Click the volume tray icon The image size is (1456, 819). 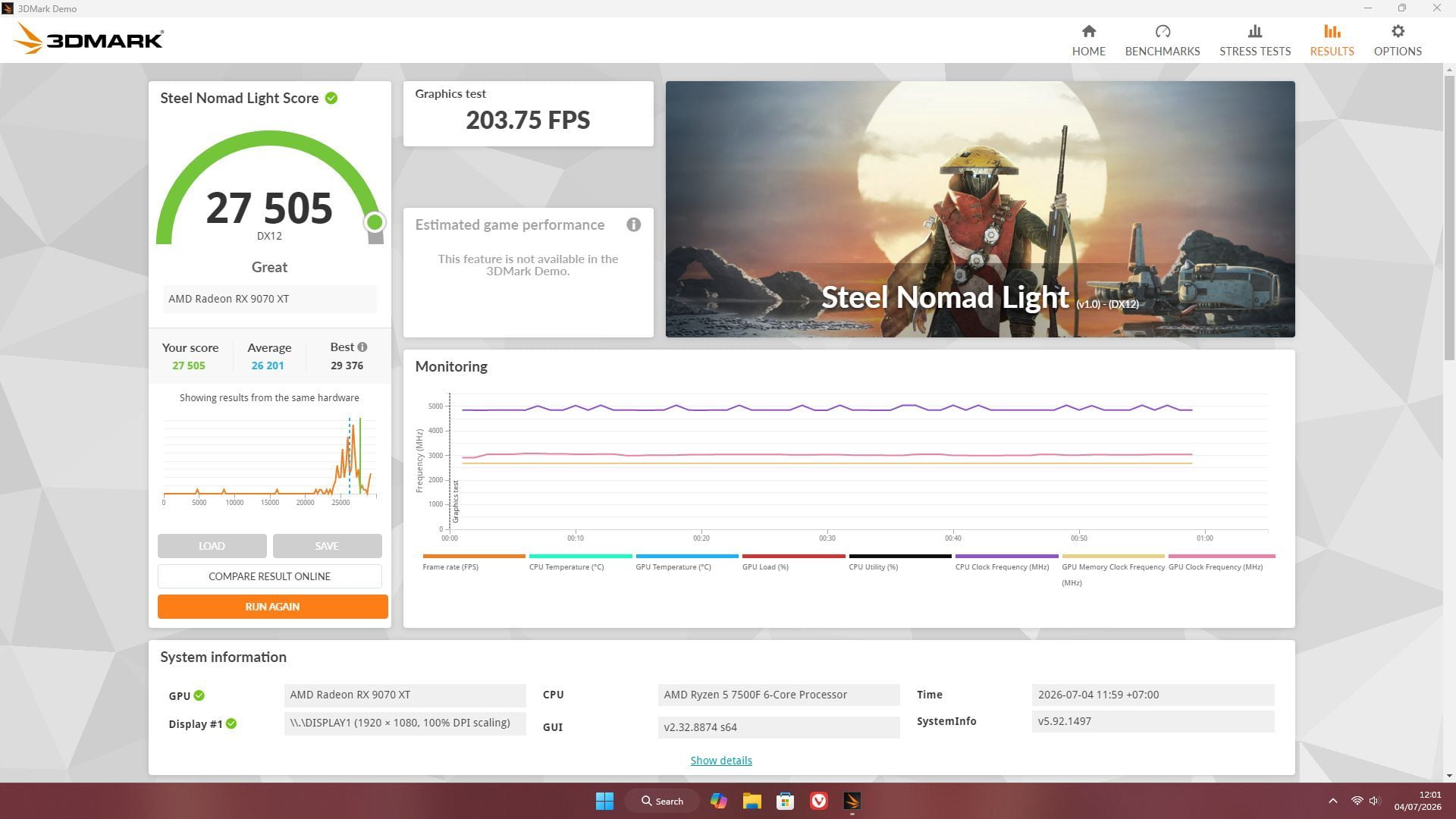pyautogui.click(x=1374, y=801)
